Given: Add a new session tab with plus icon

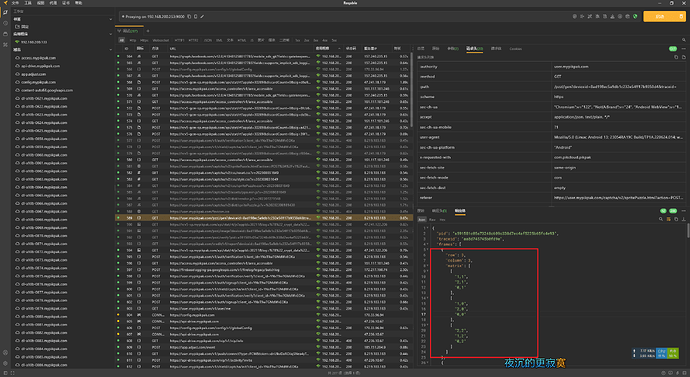Looking at the screenshot, I should pos(148,31).
